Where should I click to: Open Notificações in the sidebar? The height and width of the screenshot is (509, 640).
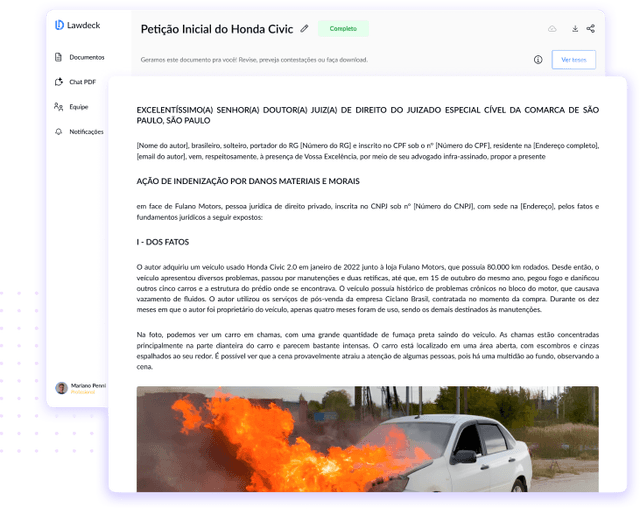tap(79, 132)
